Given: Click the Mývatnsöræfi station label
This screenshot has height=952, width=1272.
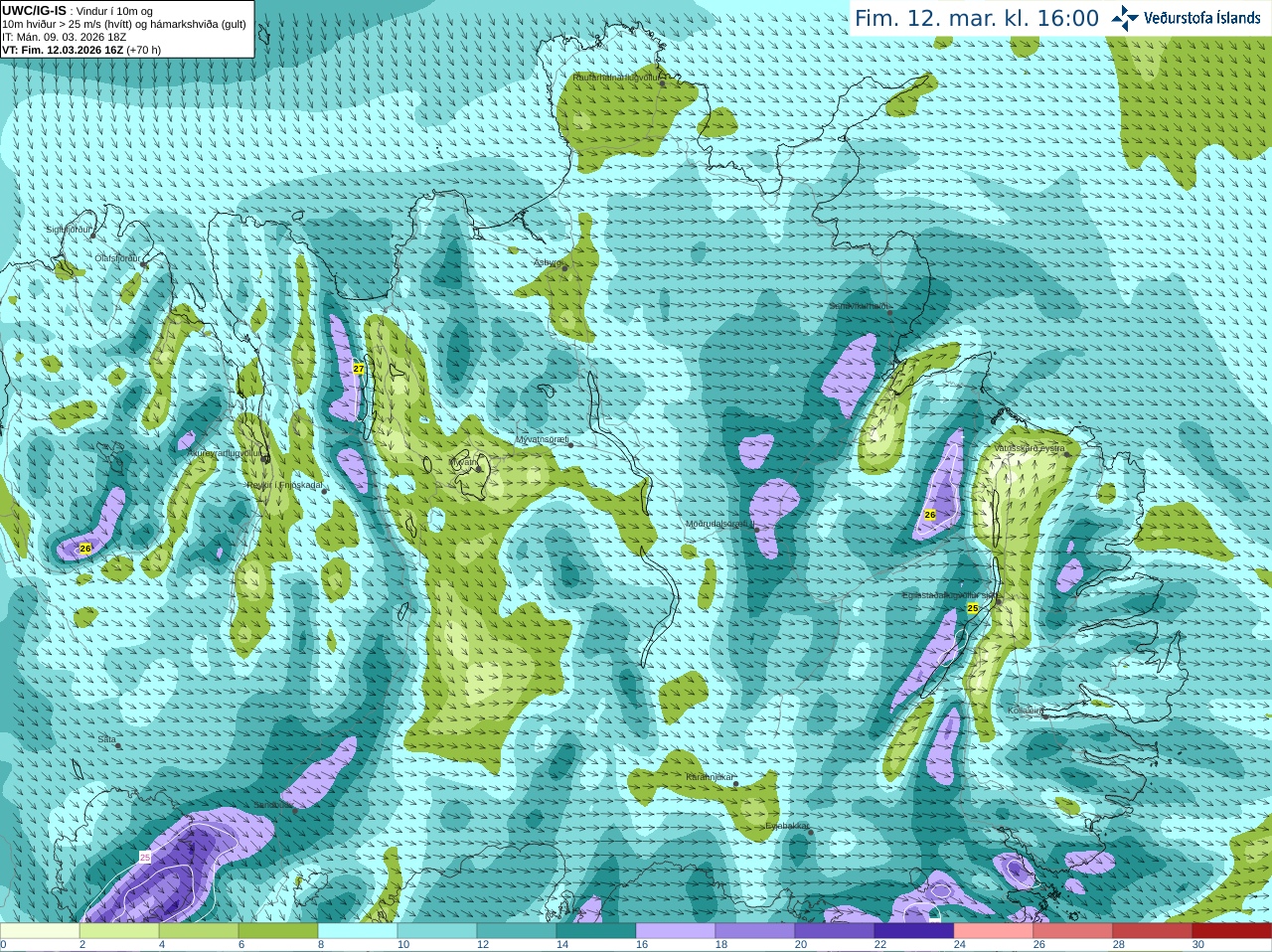Looking at the screenshot, I should click(x=542, y=439).
